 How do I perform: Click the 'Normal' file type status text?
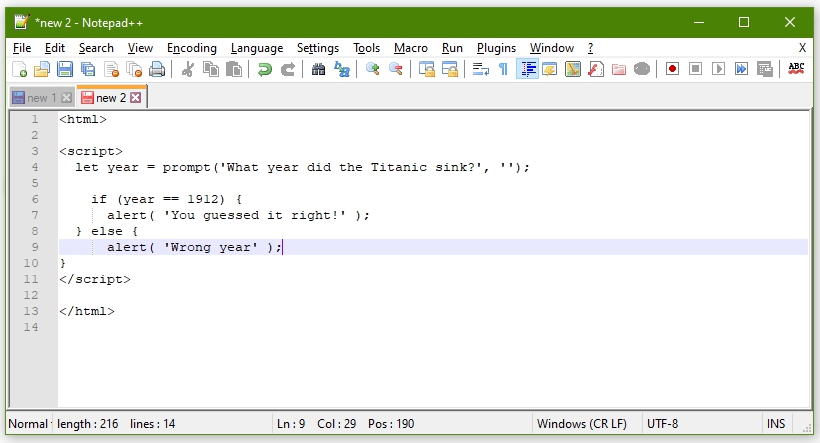point(28,424)
